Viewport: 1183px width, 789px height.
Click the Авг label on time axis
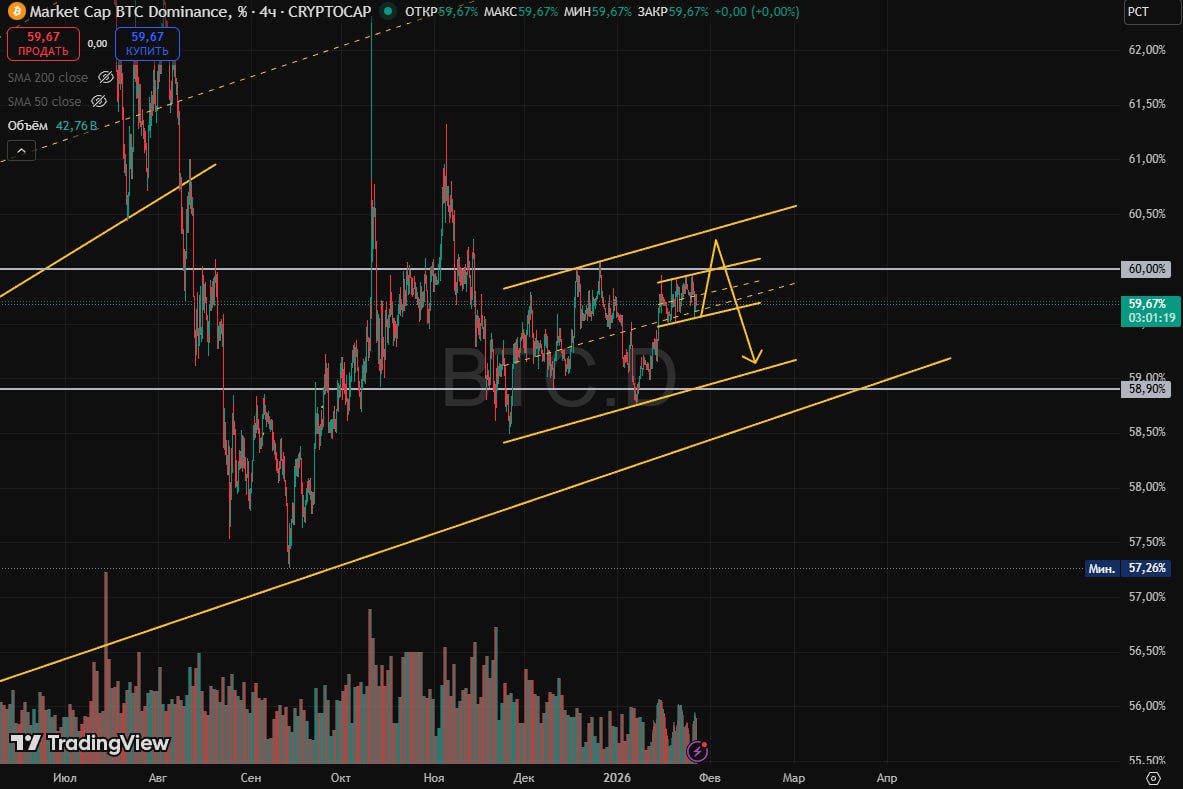(x=158, y=778)
